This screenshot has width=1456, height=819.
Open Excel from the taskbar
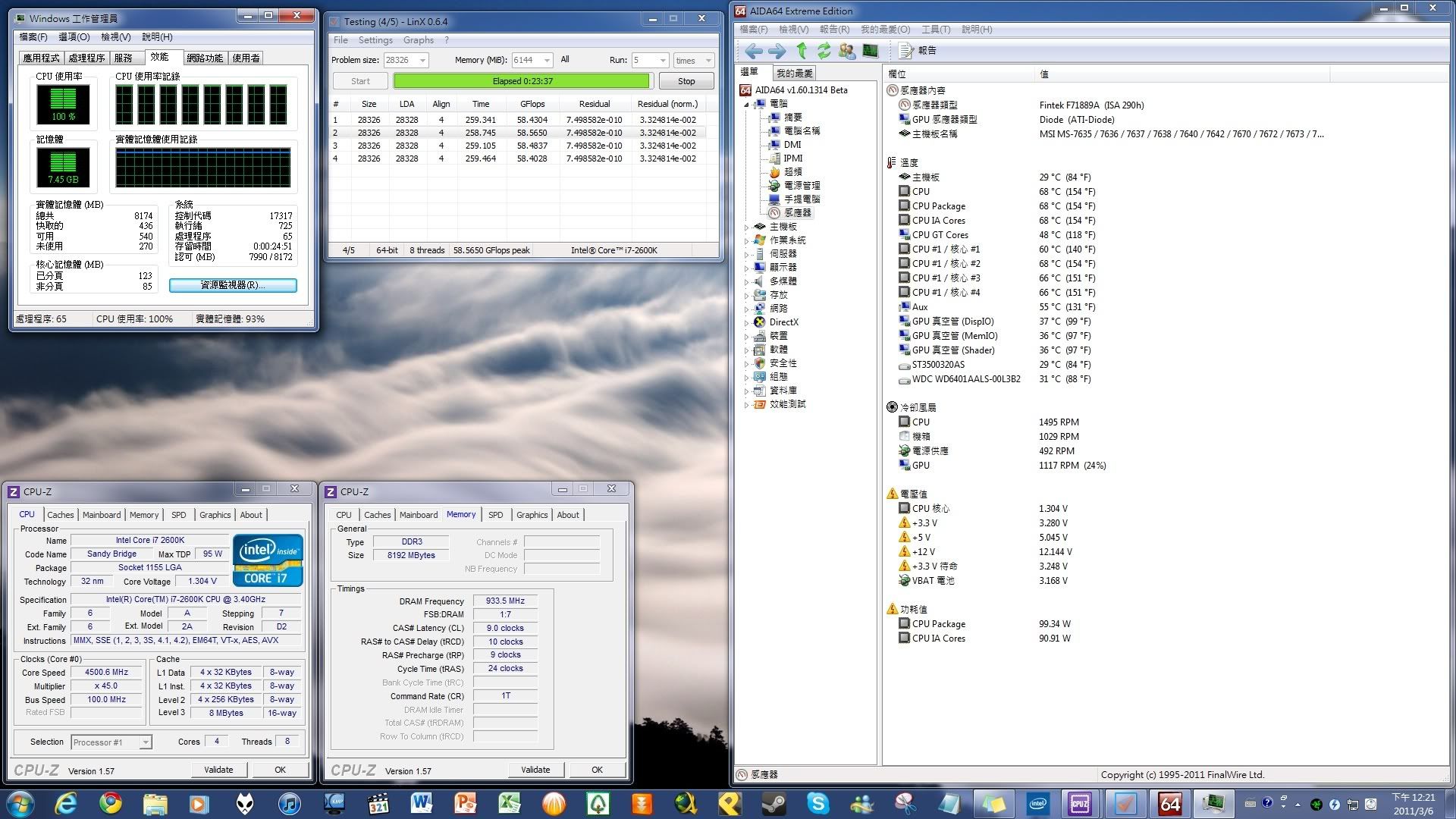pos(509,803)
